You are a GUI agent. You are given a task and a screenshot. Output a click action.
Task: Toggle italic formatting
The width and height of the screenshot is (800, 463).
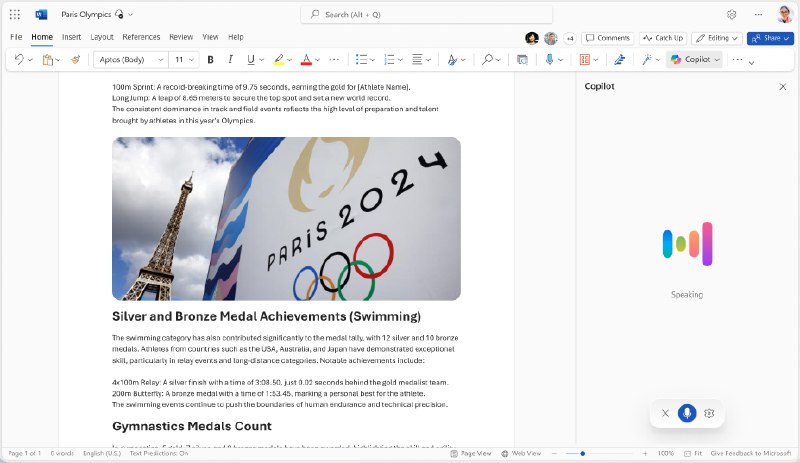pyautogui.click(x=231, y=60)
